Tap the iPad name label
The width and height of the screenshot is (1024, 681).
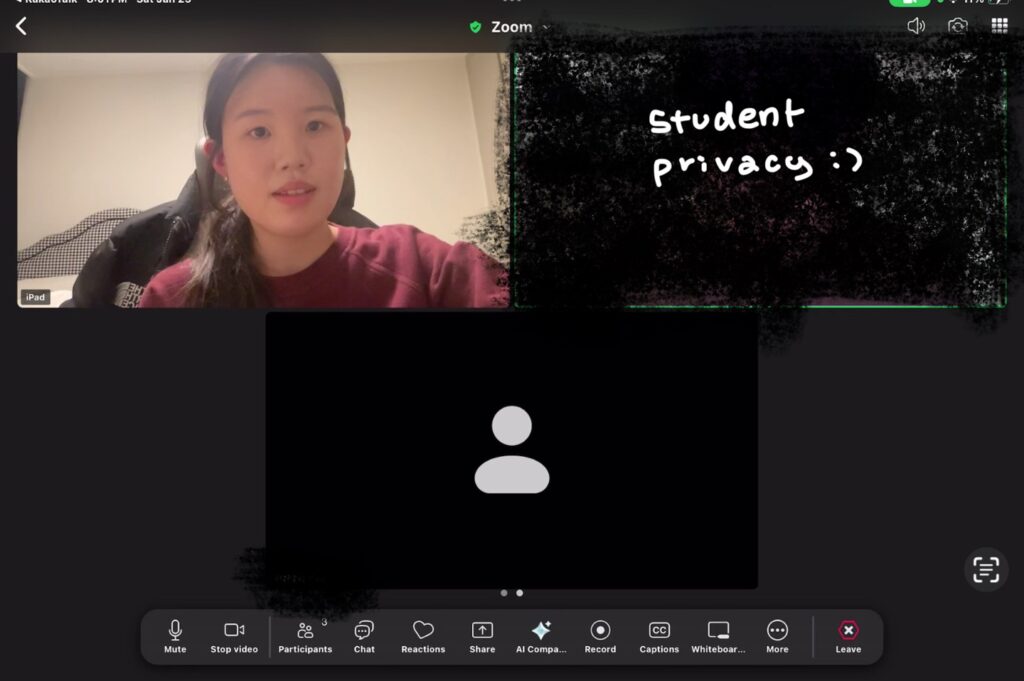35,297
